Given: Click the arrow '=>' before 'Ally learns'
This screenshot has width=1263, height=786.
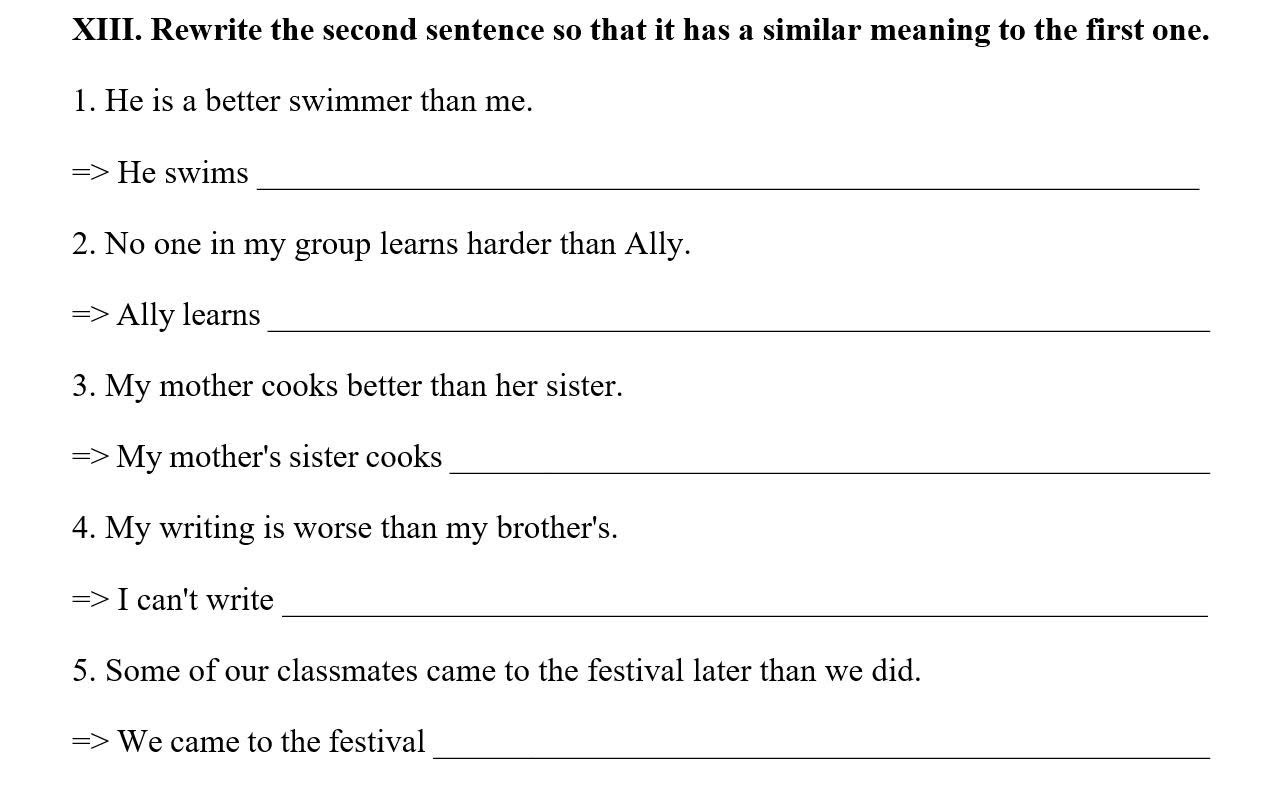Looking at the screenshot, I should point(90,315).
